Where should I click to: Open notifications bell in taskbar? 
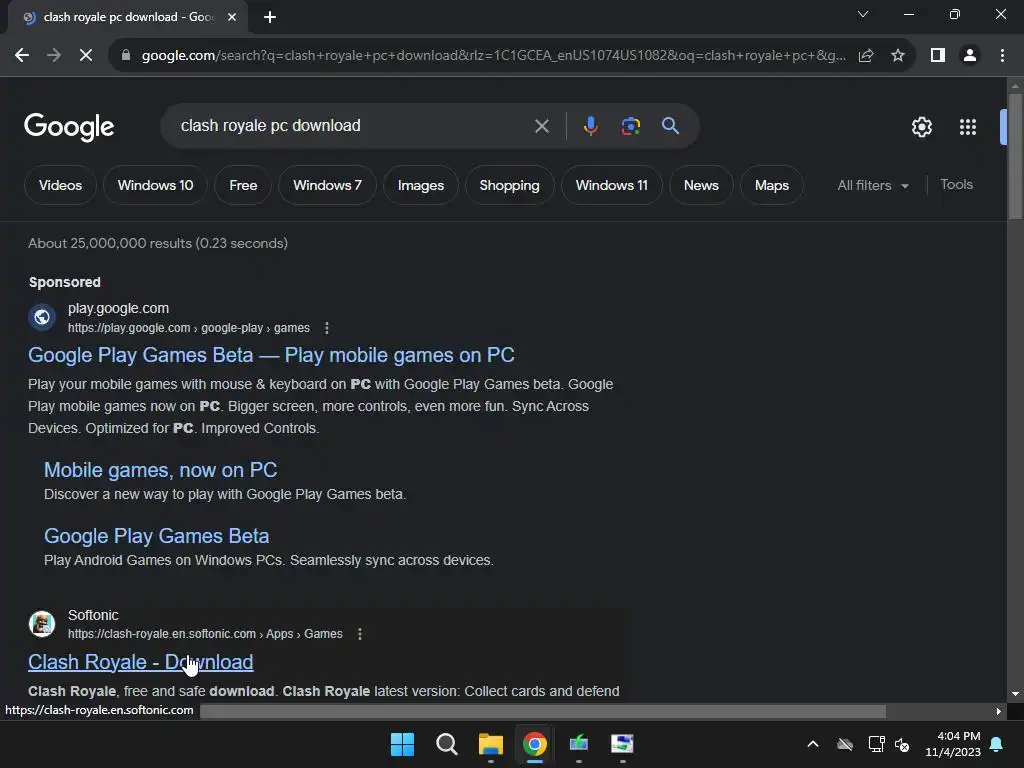tap(997, 744)
